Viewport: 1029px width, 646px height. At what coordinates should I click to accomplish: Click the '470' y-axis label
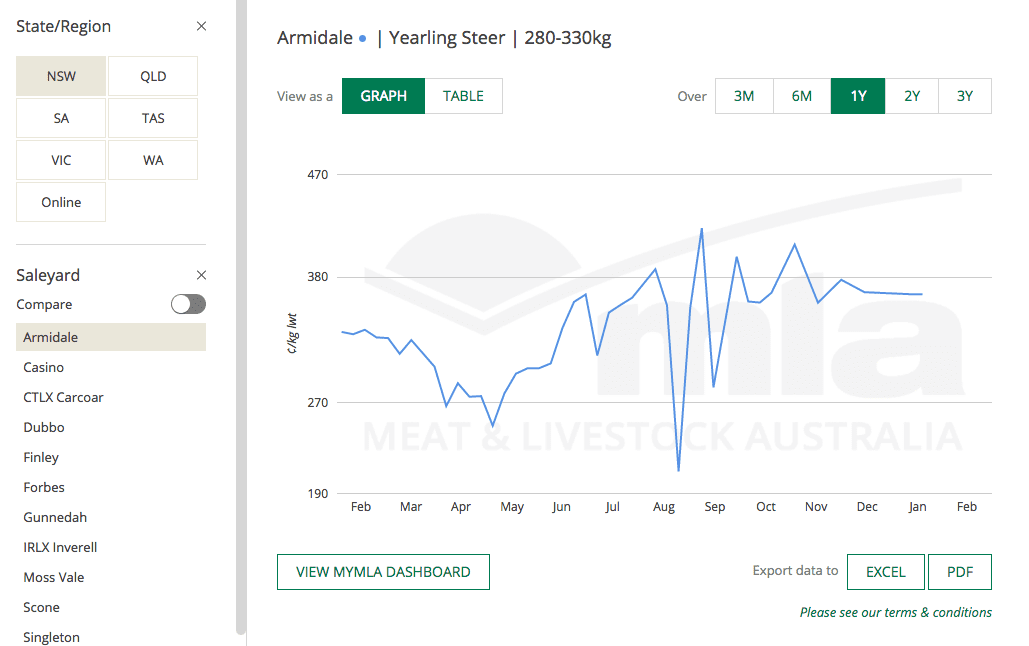tap(318, 175)
